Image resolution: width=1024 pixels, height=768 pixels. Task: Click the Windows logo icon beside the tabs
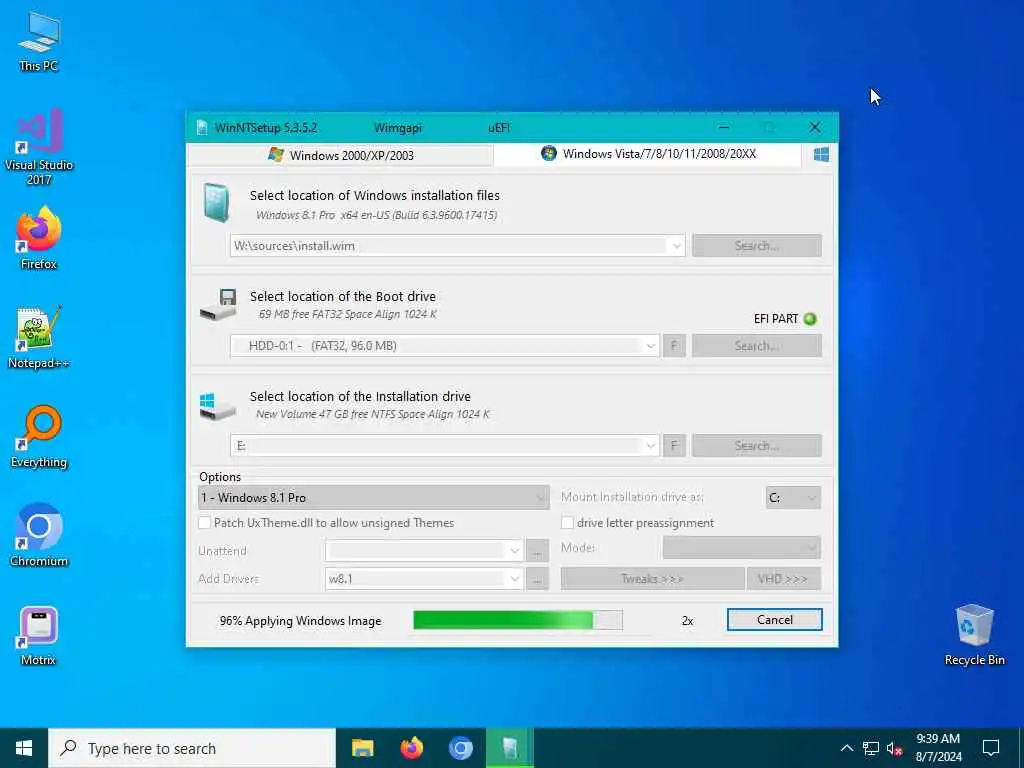pyautogui.click(x=822, y=154)
